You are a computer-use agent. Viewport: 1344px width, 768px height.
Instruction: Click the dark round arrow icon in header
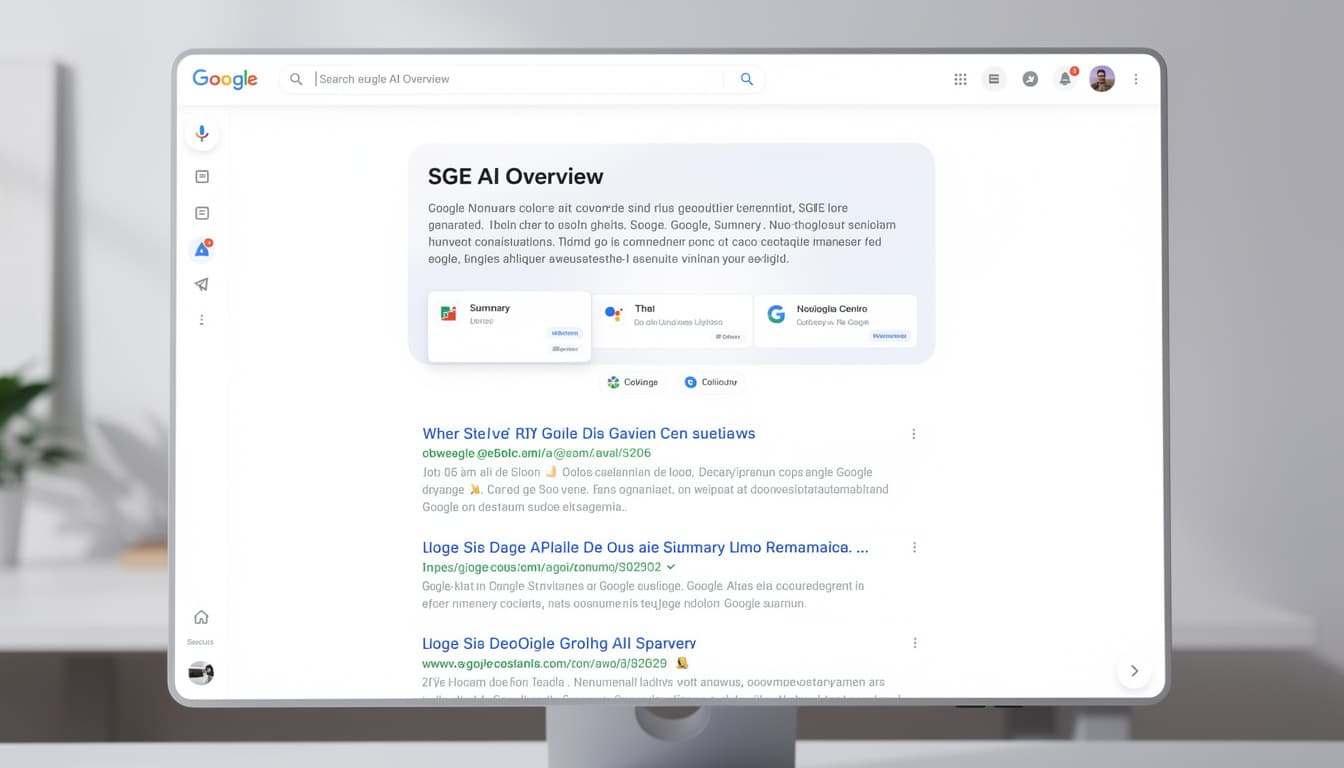tap(1030, 79)
